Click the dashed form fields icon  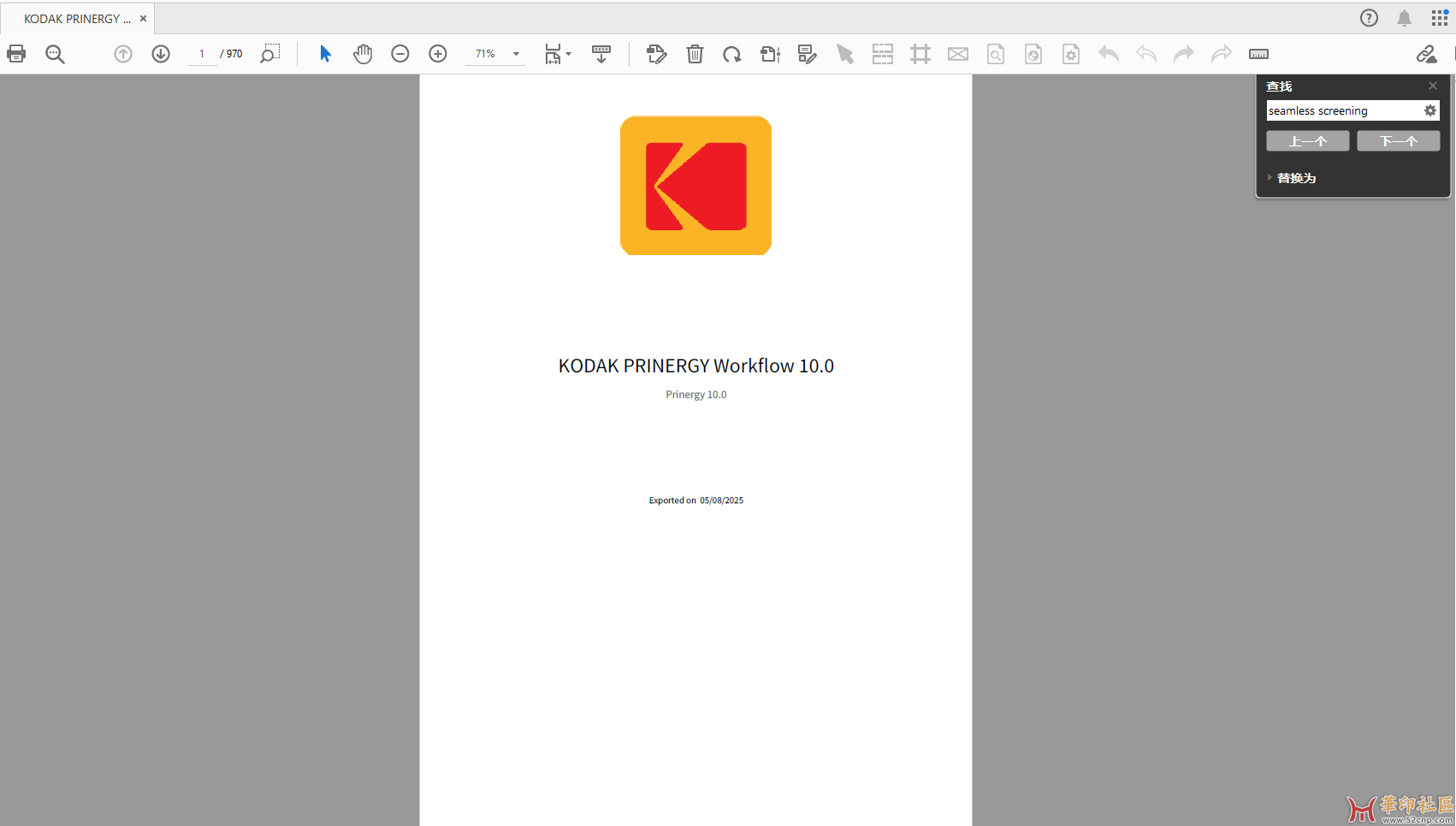(x=883, y=54)
